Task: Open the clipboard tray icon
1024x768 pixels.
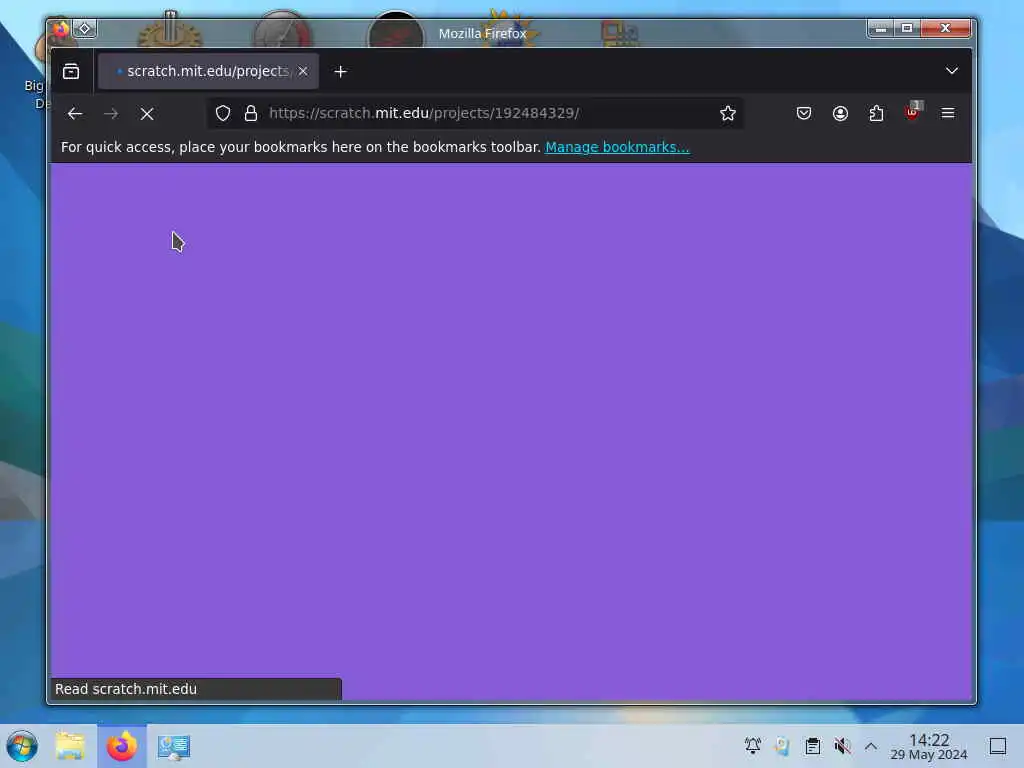Action: pyautogui.click(x=812, y=746)
